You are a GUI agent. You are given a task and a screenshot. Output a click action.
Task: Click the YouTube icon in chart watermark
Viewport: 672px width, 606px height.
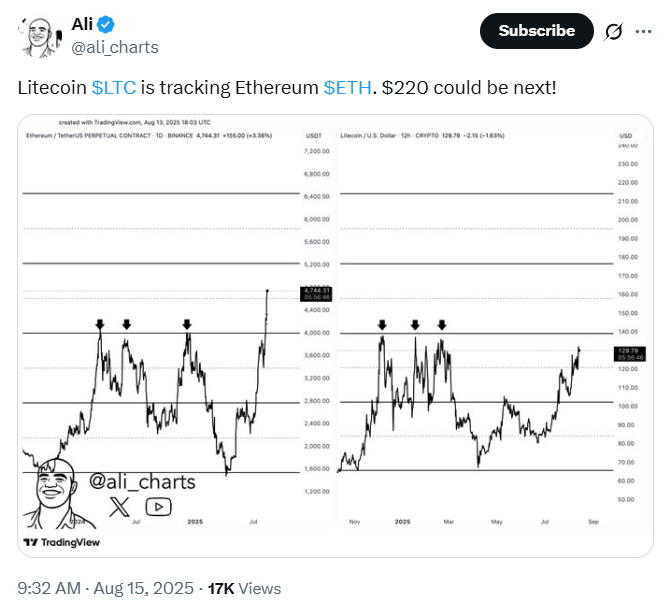coord(158,506)
